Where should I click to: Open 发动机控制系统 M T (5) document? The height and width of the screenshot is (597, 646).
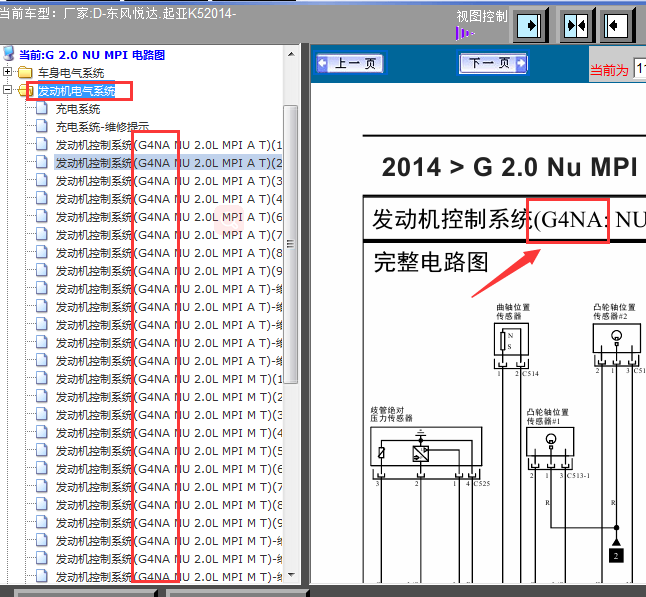(x=169, y=451)
